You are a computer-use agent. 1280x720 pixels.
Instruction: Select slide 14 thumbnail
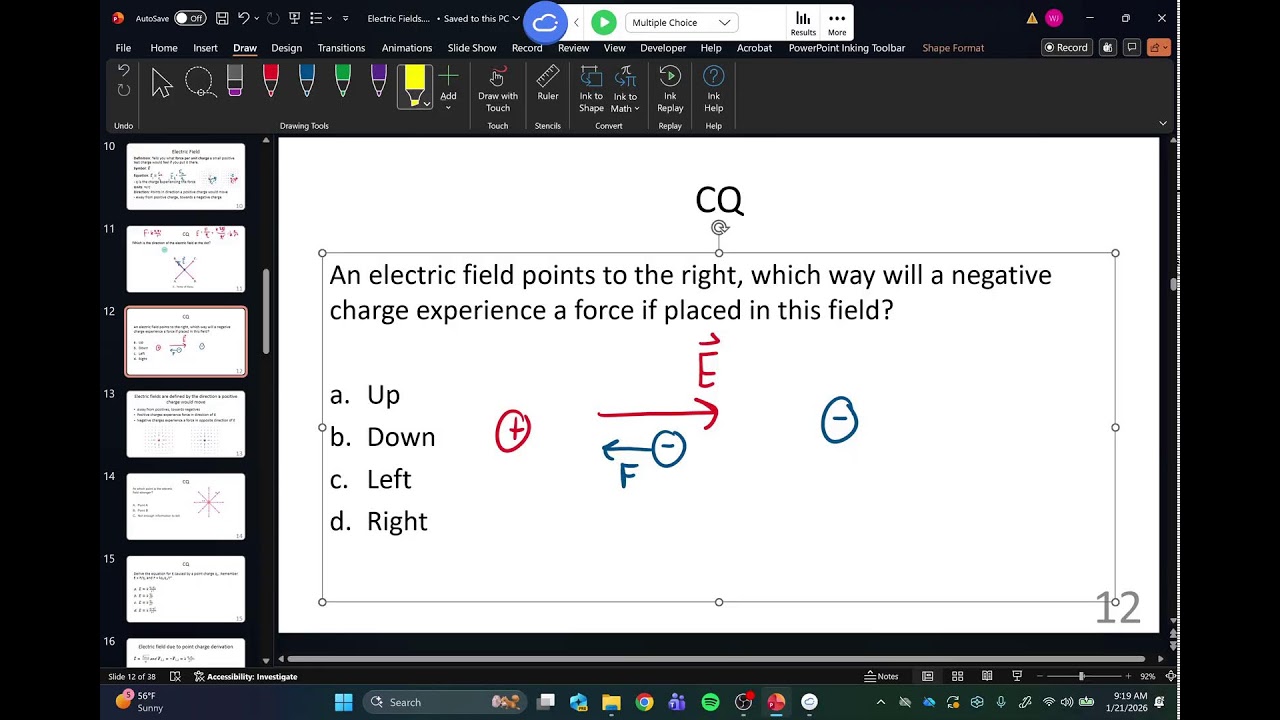pyautogui.click(x=186, y=506)
